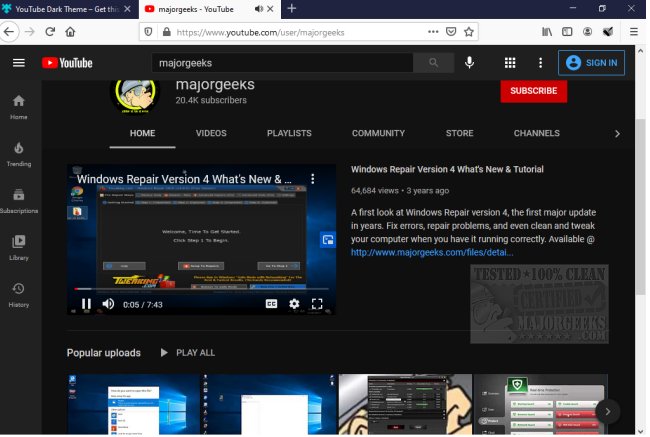
Task: Select the STORE channel tab
Action: click(459, 134)
